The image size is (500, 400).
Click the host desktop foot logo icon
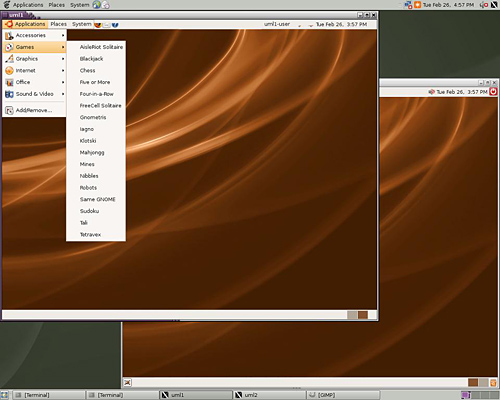point(6,5)
